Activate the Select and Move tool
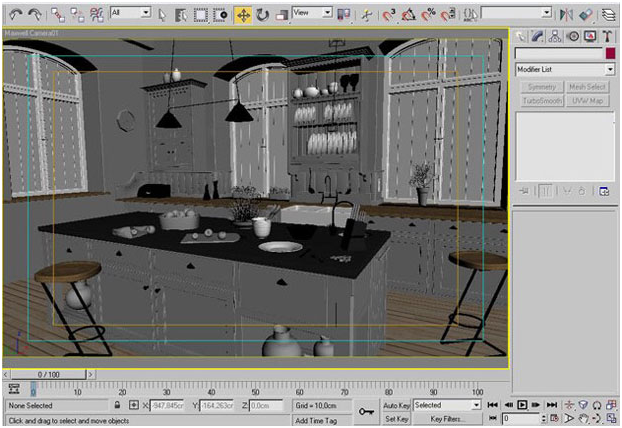 (x=243, y=15)
